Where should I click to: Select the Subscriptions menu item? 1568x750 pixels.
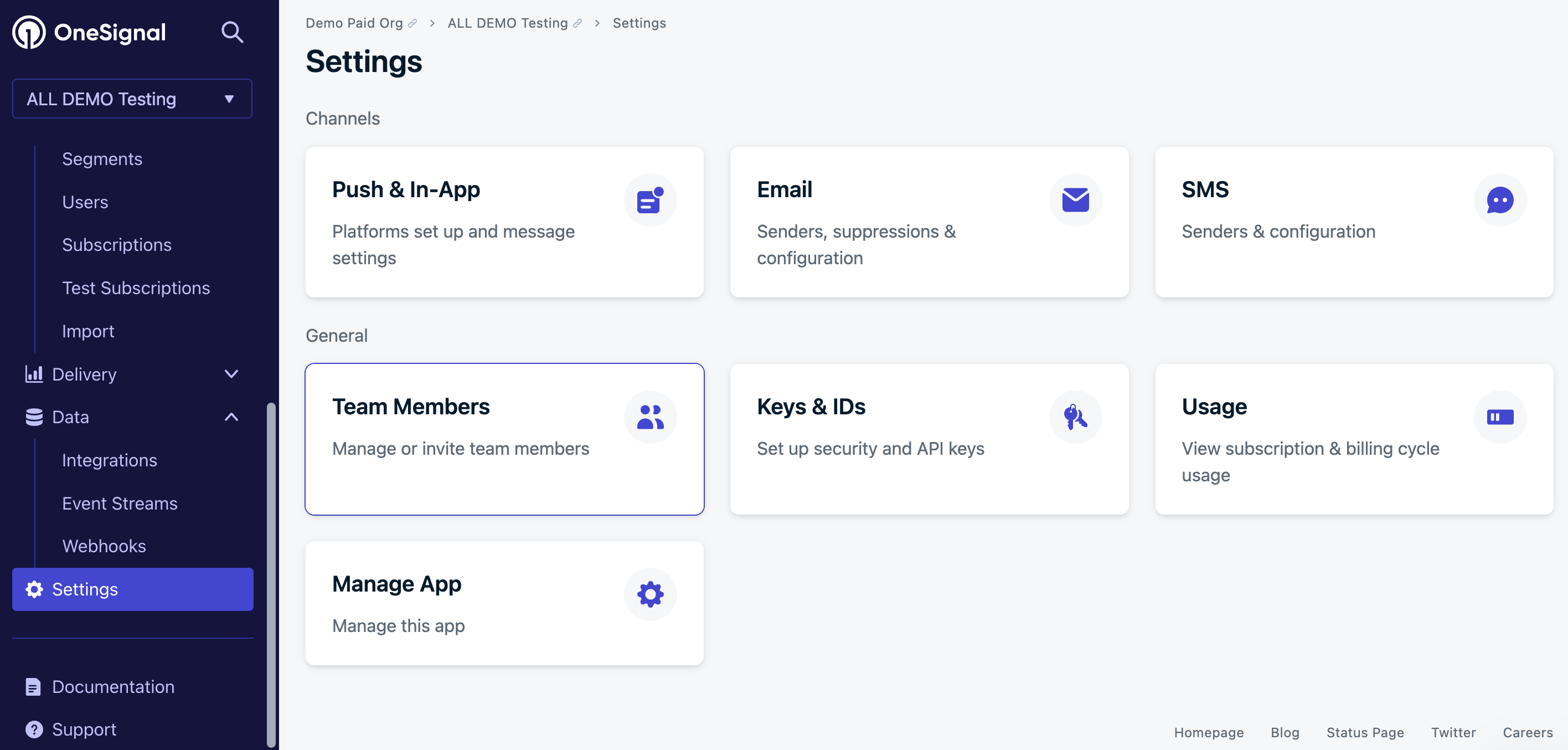tap(117, 244)
